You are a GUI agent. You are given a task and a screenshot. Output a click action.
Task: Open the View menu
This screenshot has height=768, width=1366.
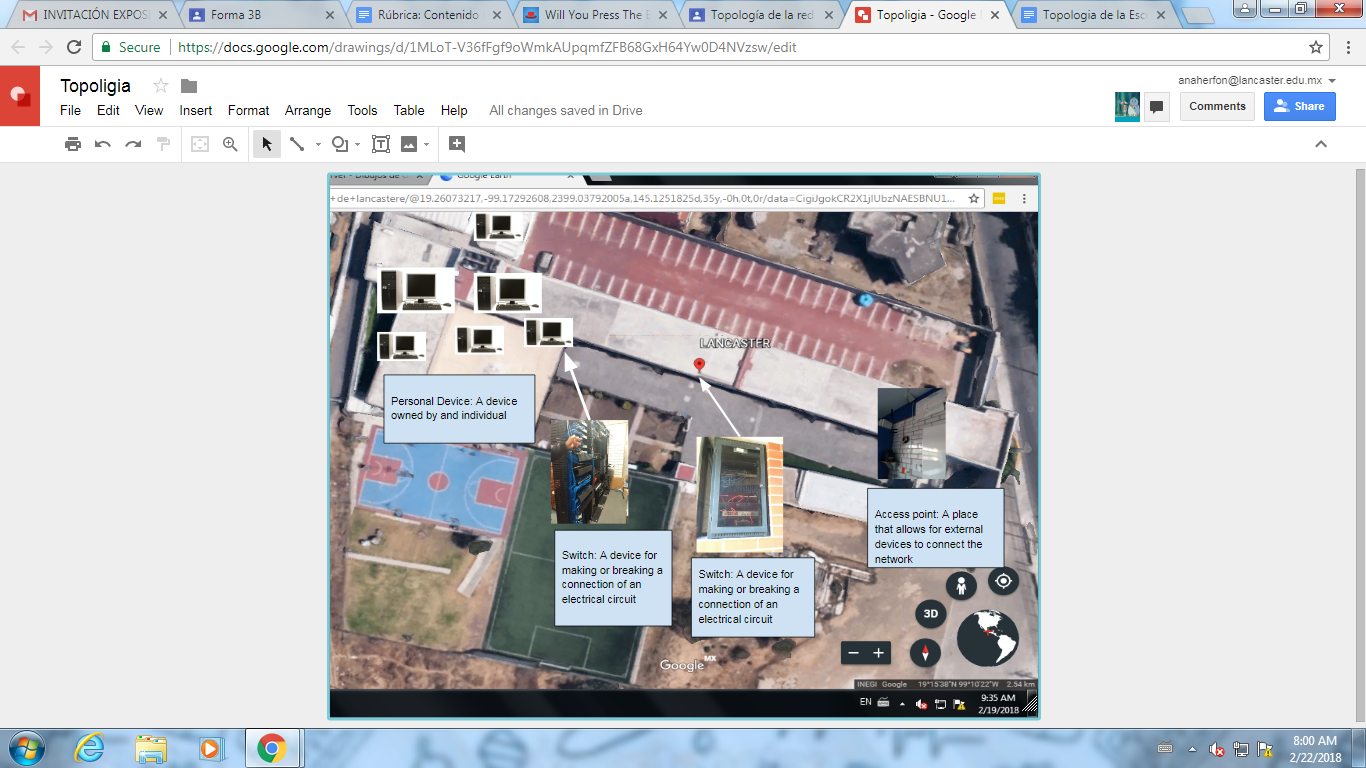point(149,110)
